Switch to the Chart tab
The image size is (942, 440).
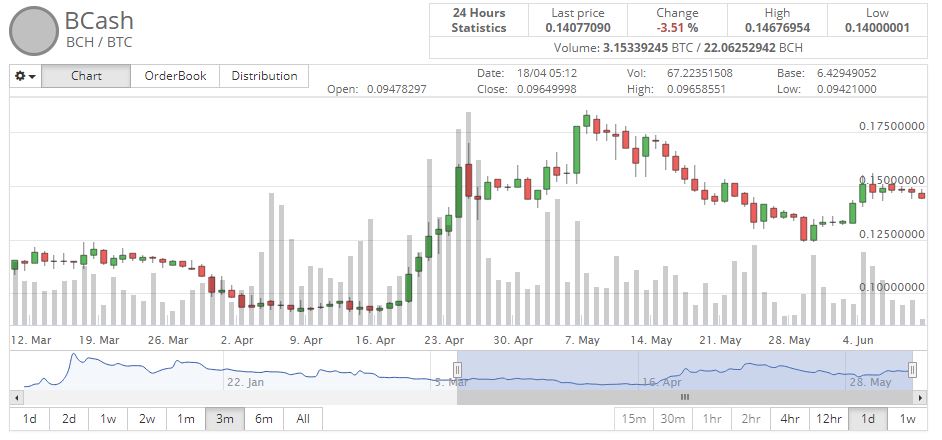click(x=86, y=76)
